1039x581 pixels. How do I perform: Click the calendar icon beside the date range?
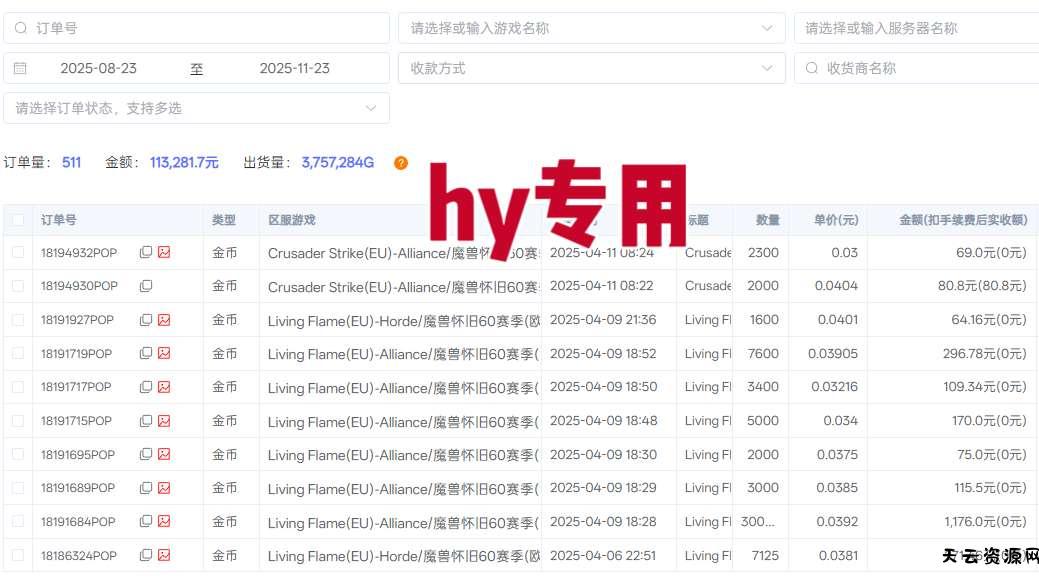click(21, 67)
